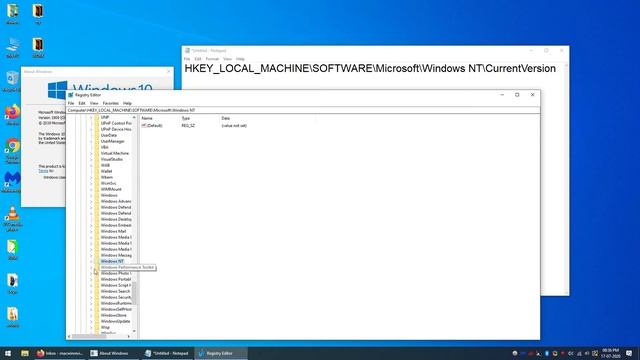Click tree scrollbar down arrow
640x360 pixels.
click(x=134, y=331)
